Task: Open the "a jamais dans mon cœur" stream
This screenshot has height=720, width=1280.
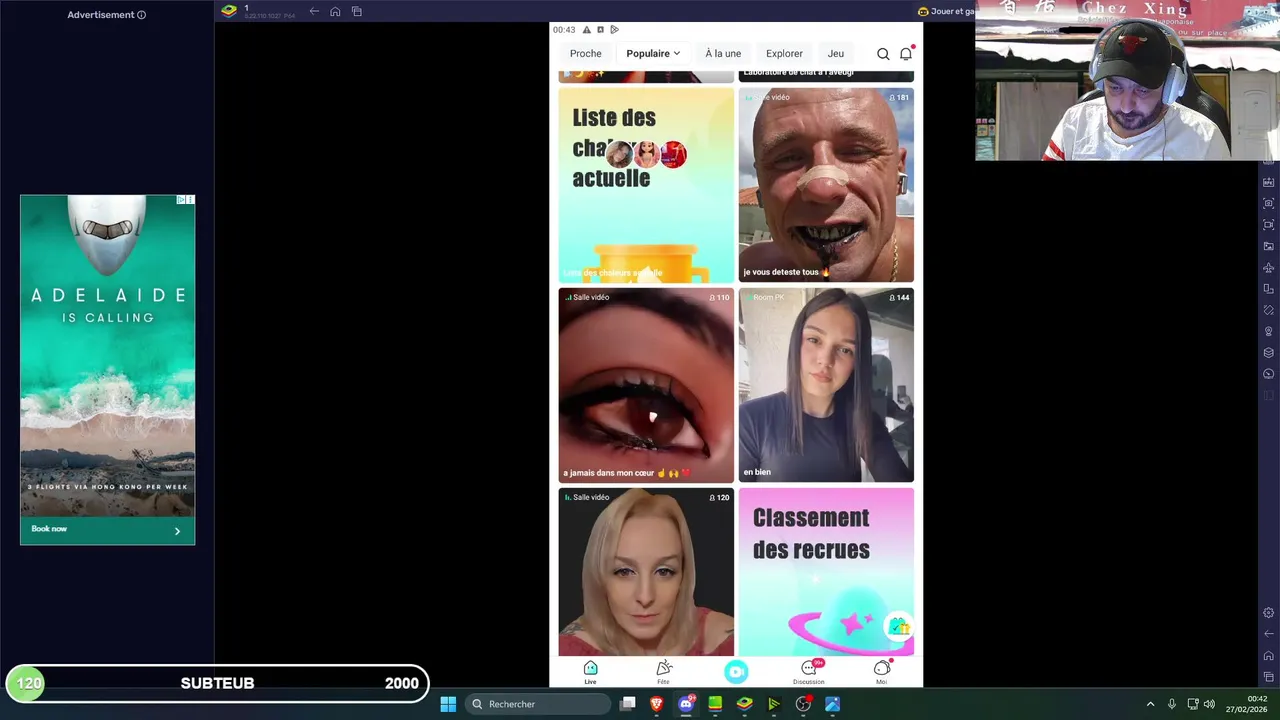Action: (646, 385)
